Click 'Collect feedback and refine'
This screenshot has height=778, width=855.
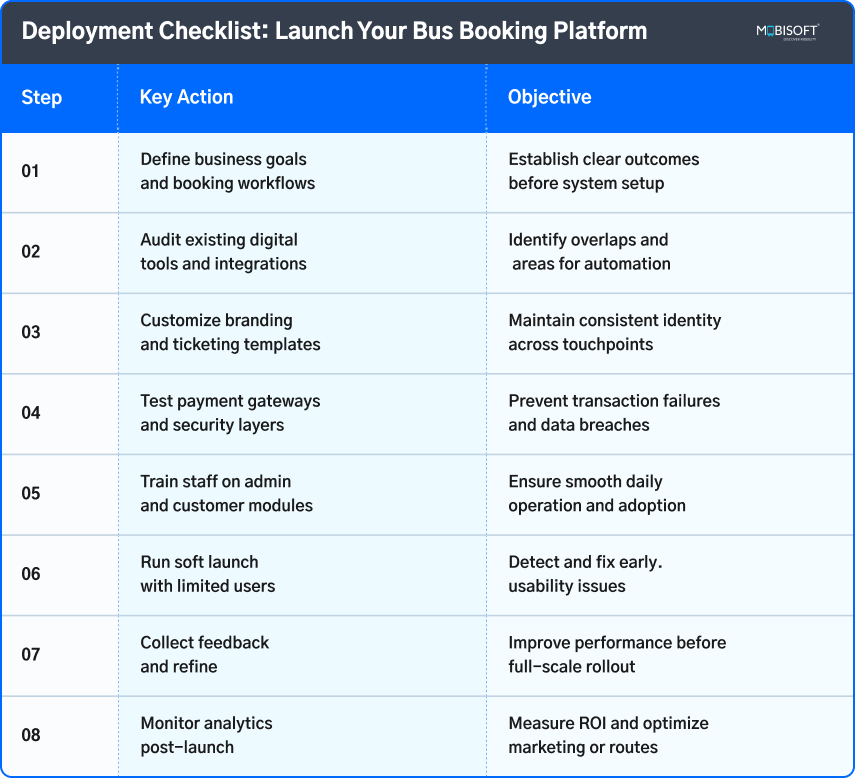(x=204, y=655)
